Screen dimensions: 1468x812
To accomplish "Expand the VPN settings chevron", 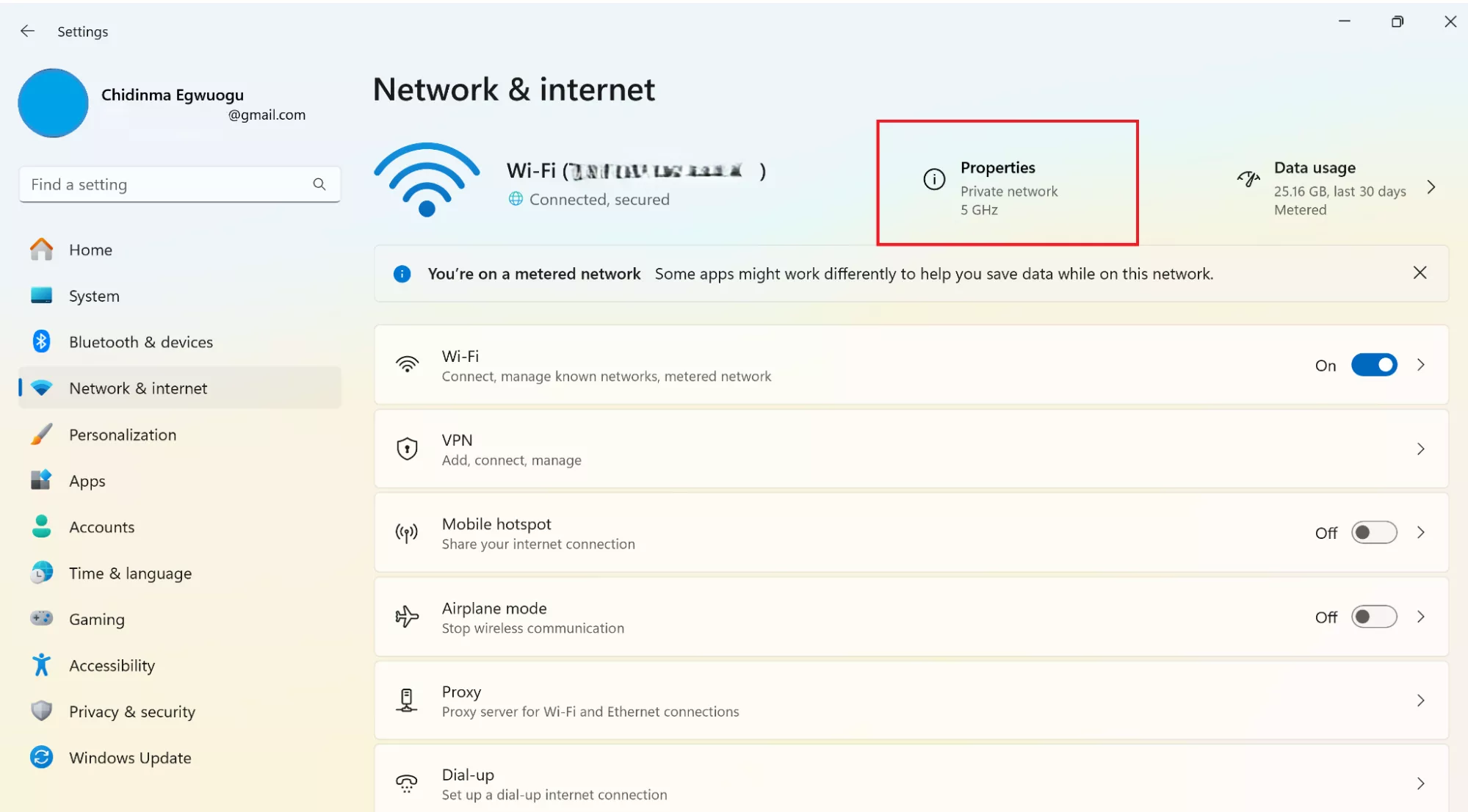I will [x=1420, y=449].
